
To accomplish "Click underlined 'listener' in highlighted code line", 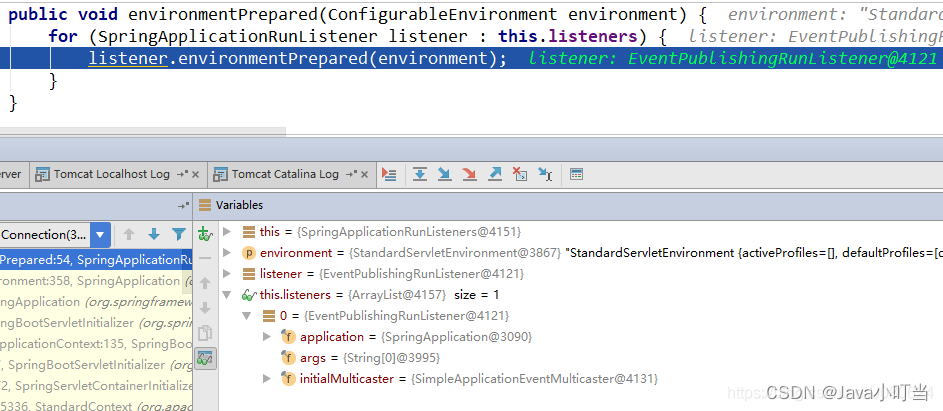I will click(x=128, y=59).
